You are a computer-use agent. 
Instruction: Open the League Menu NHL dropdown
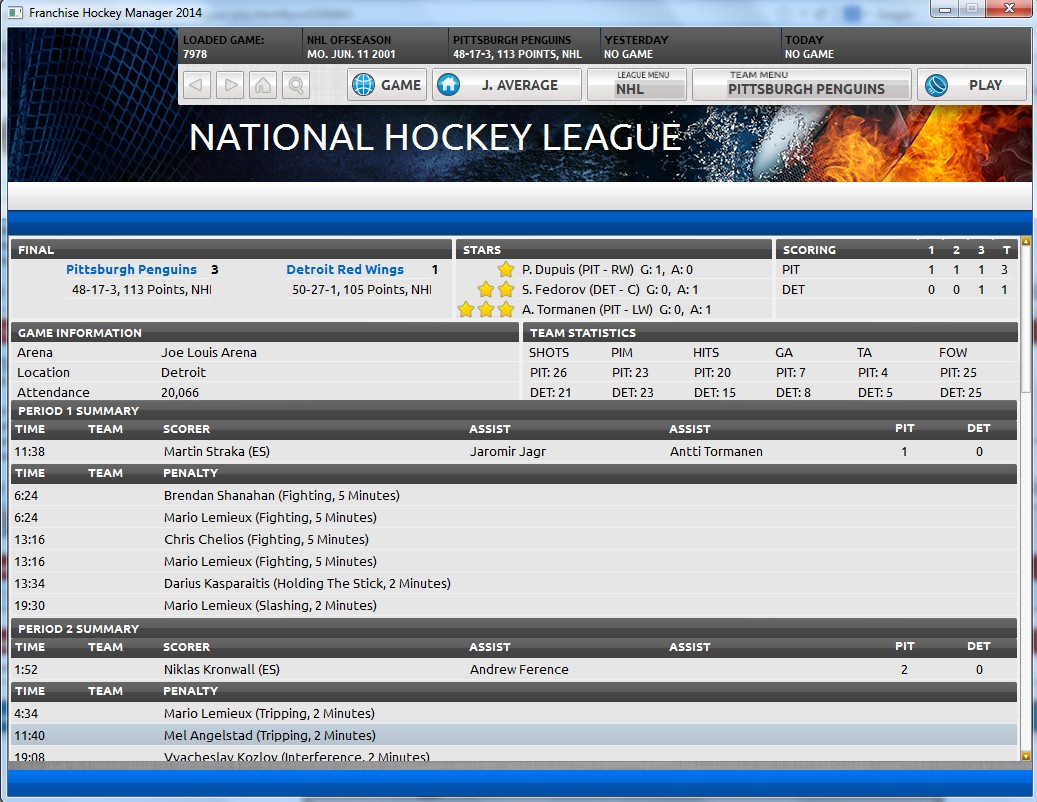[x=636, y=85]
